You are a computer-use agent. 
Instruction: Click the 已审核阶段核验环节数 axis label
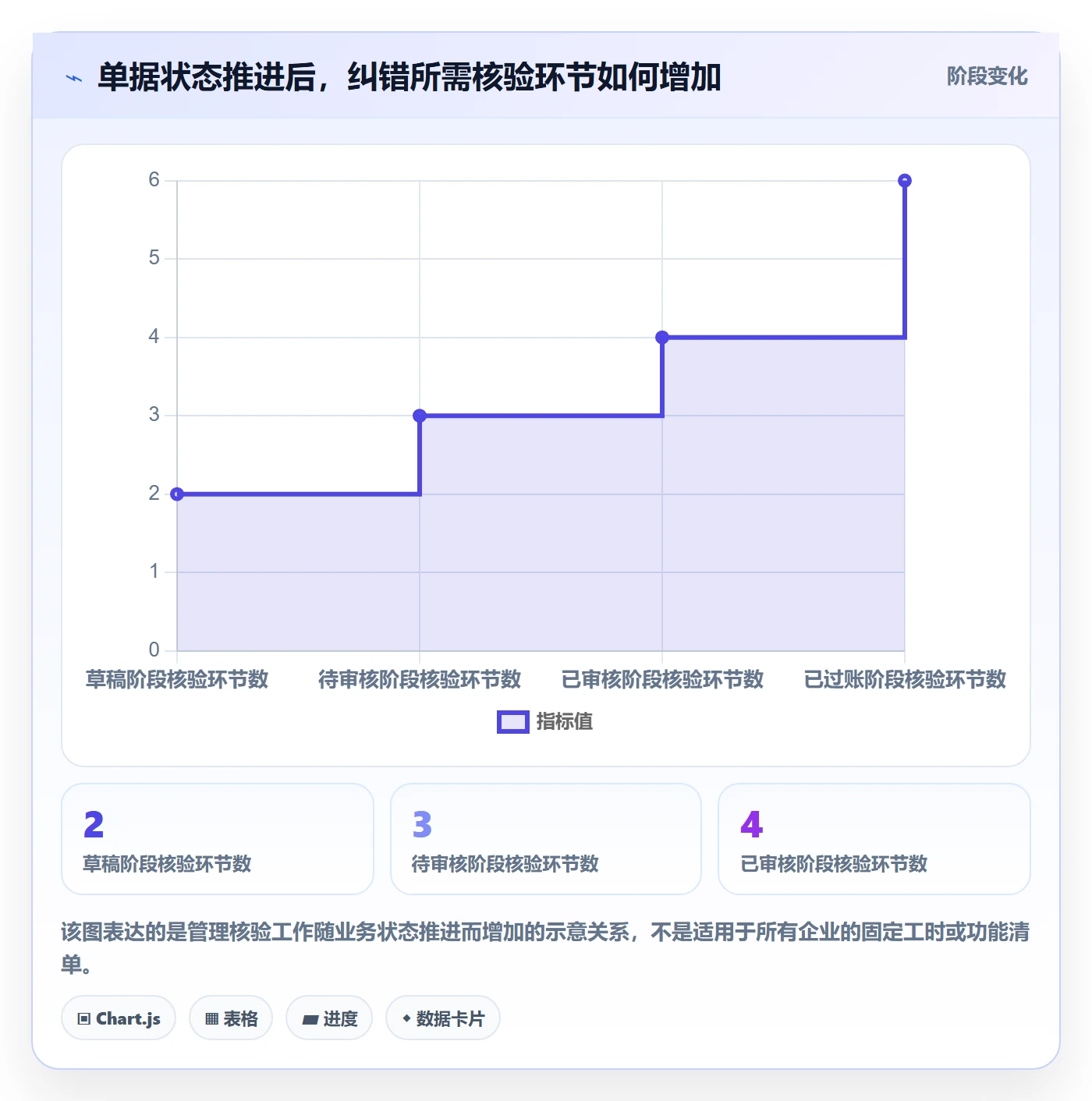click(x=662, y=680)
